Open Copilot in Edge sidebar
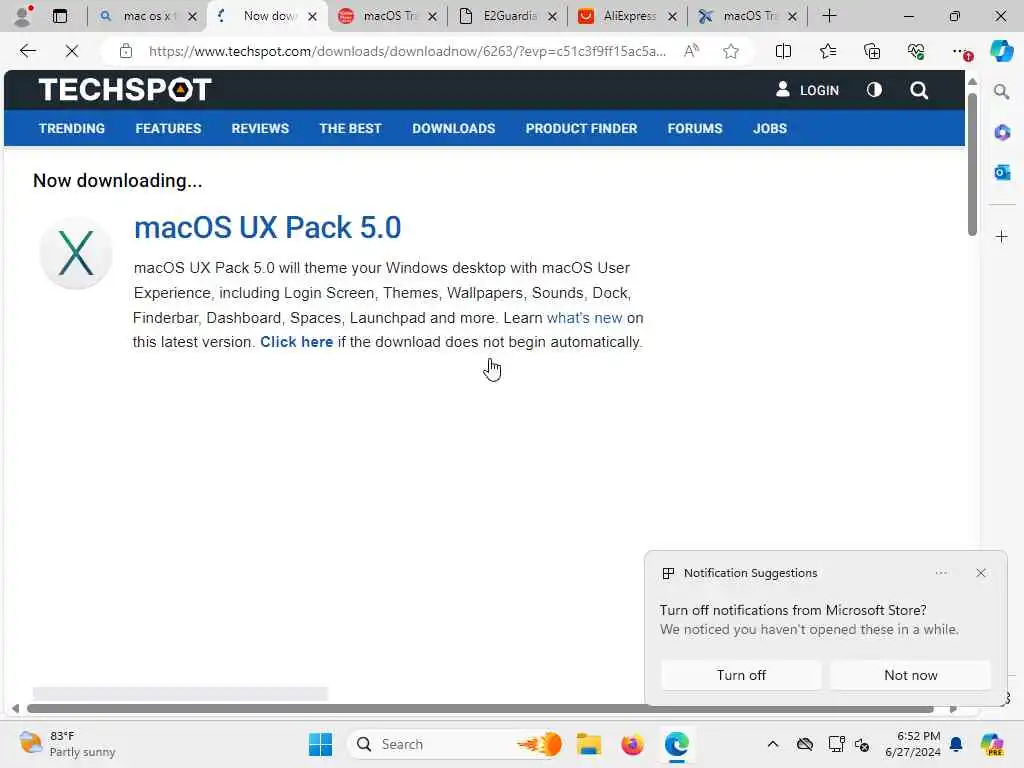Viewport: 1024px width, 768px height. coord(1001,51)
